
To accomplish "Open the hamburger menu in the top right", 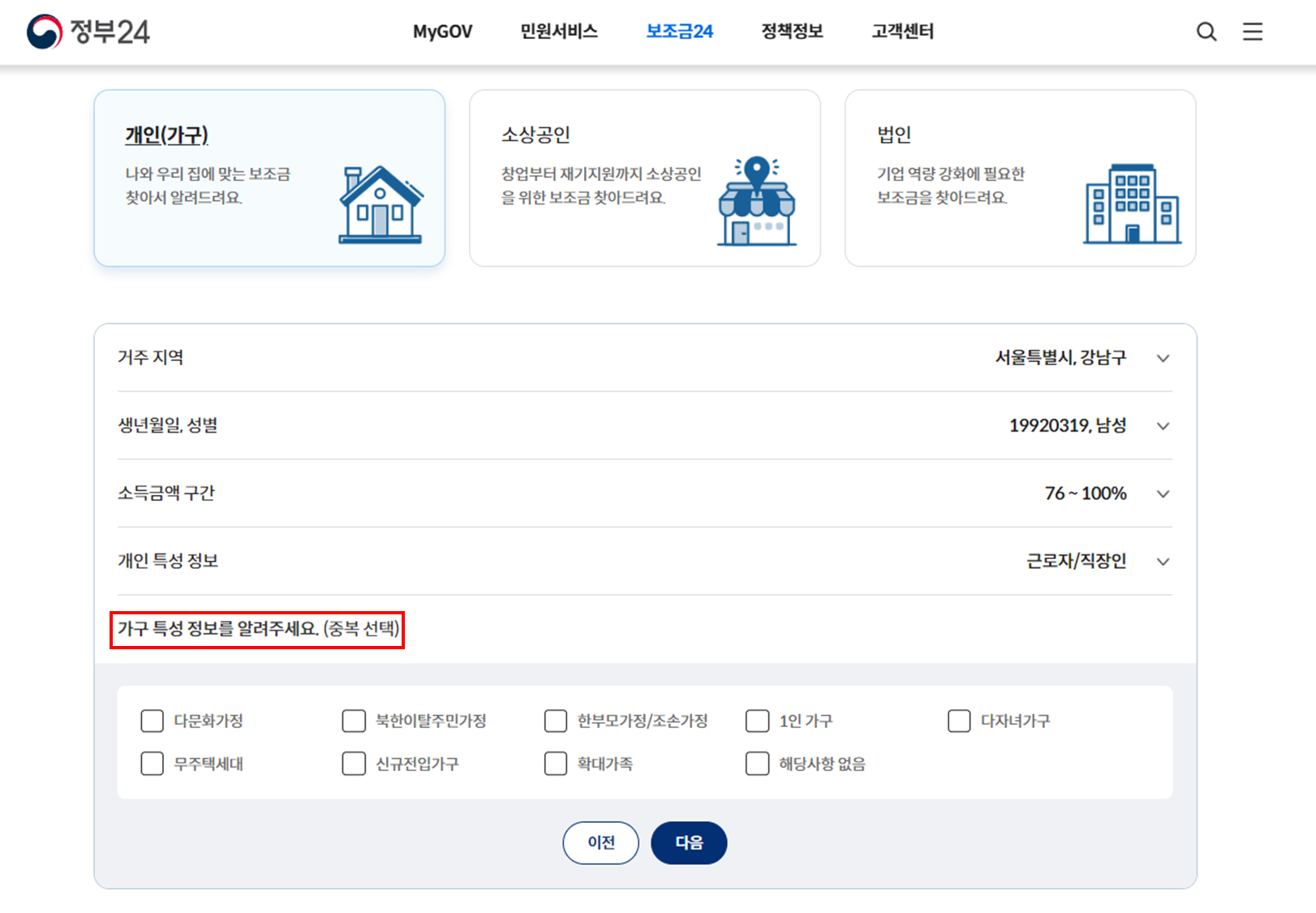I will (1253, 32).
